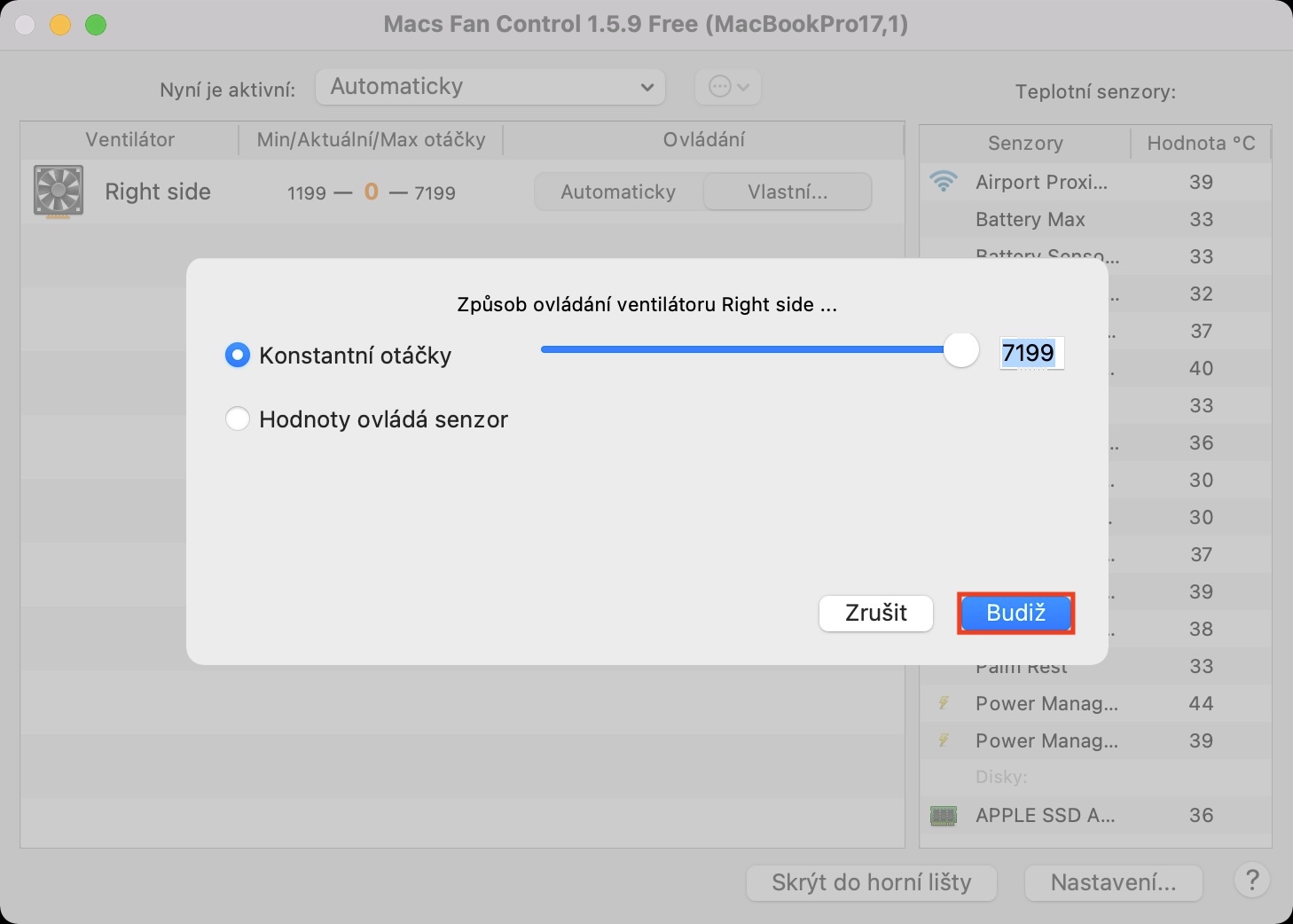Select the Konstantní otáčky radio button
The image size is (1293, 924).
(x=238, y=356)
